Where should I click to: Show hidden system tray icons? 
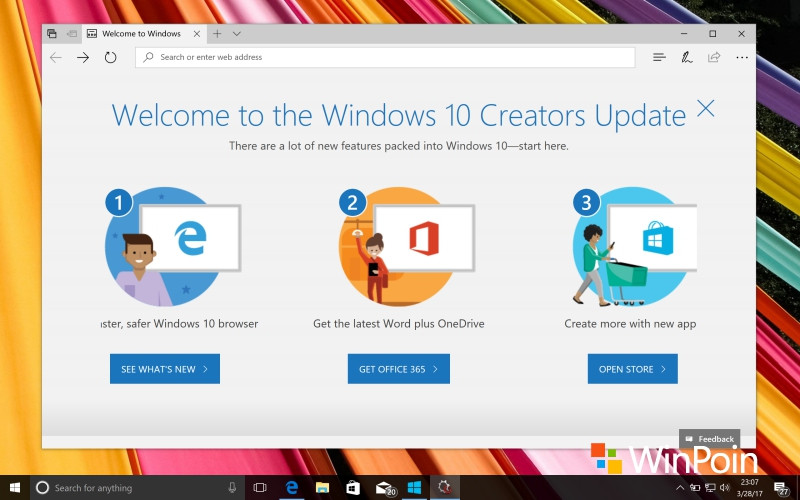point(680,488)
